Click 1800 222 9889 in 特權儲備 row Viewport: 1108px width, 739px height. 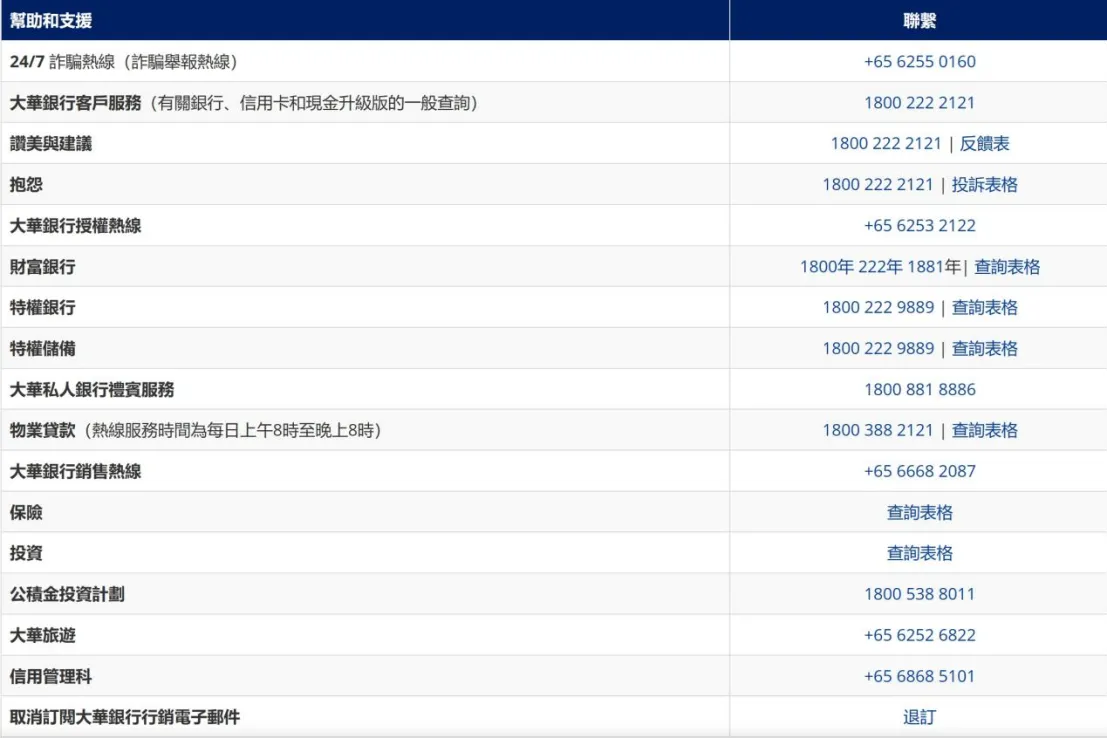pos(878,348)
